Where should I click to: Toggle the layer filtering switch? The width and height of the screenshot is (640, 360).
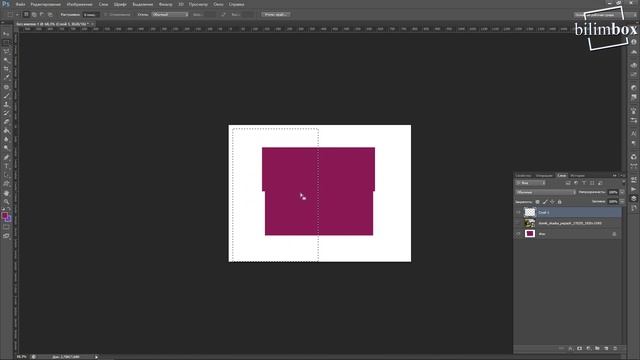coord(623,183)
